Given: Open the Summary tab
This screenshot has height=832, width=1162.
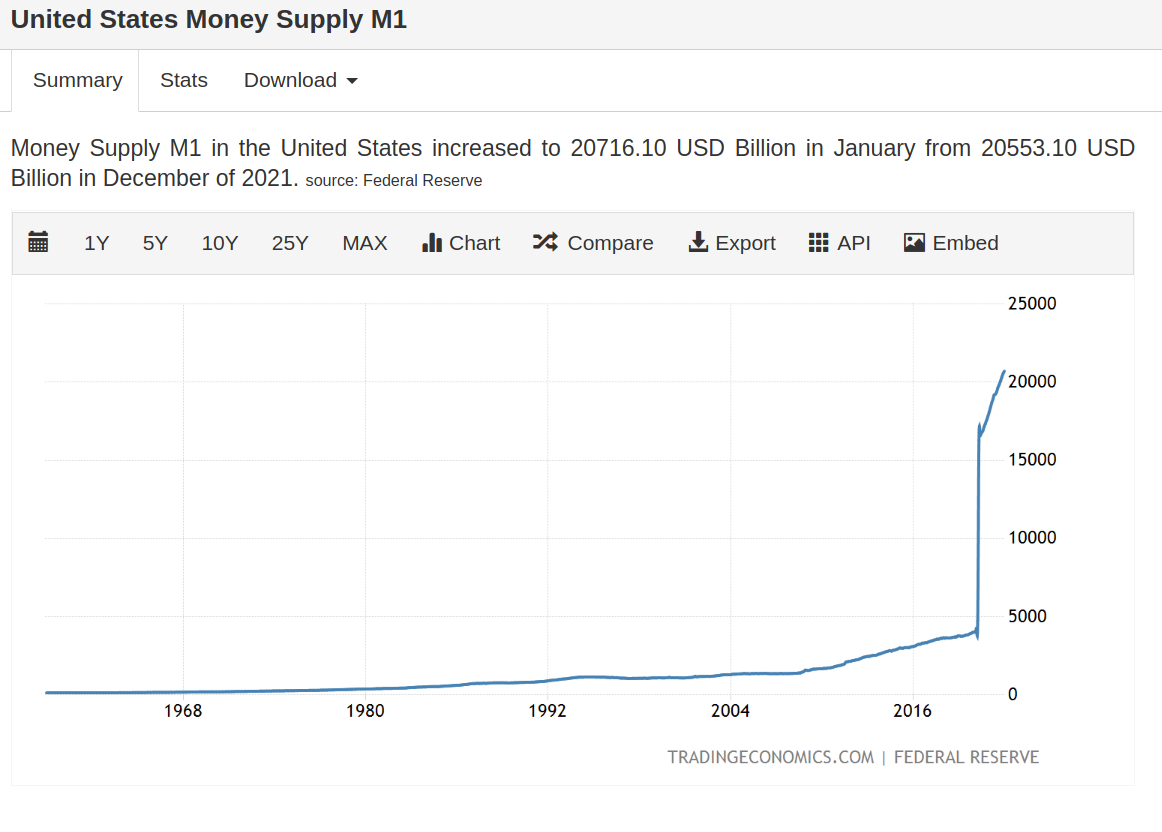Looking at the screenshot, I should pyautogui.click(x=77, y=80).
